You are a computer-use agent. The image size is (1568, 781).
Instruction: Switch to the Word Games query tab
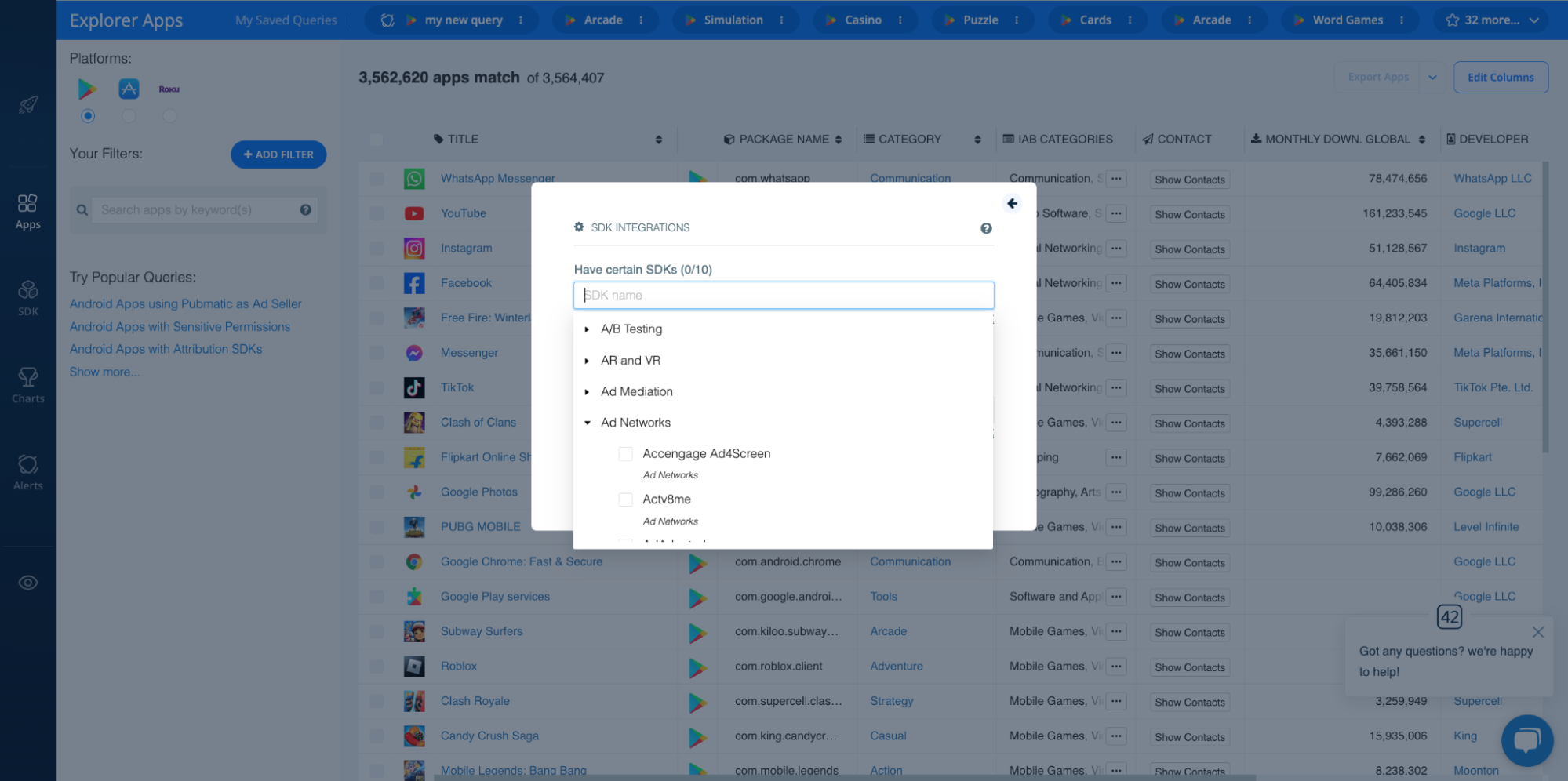[1348, 20]
